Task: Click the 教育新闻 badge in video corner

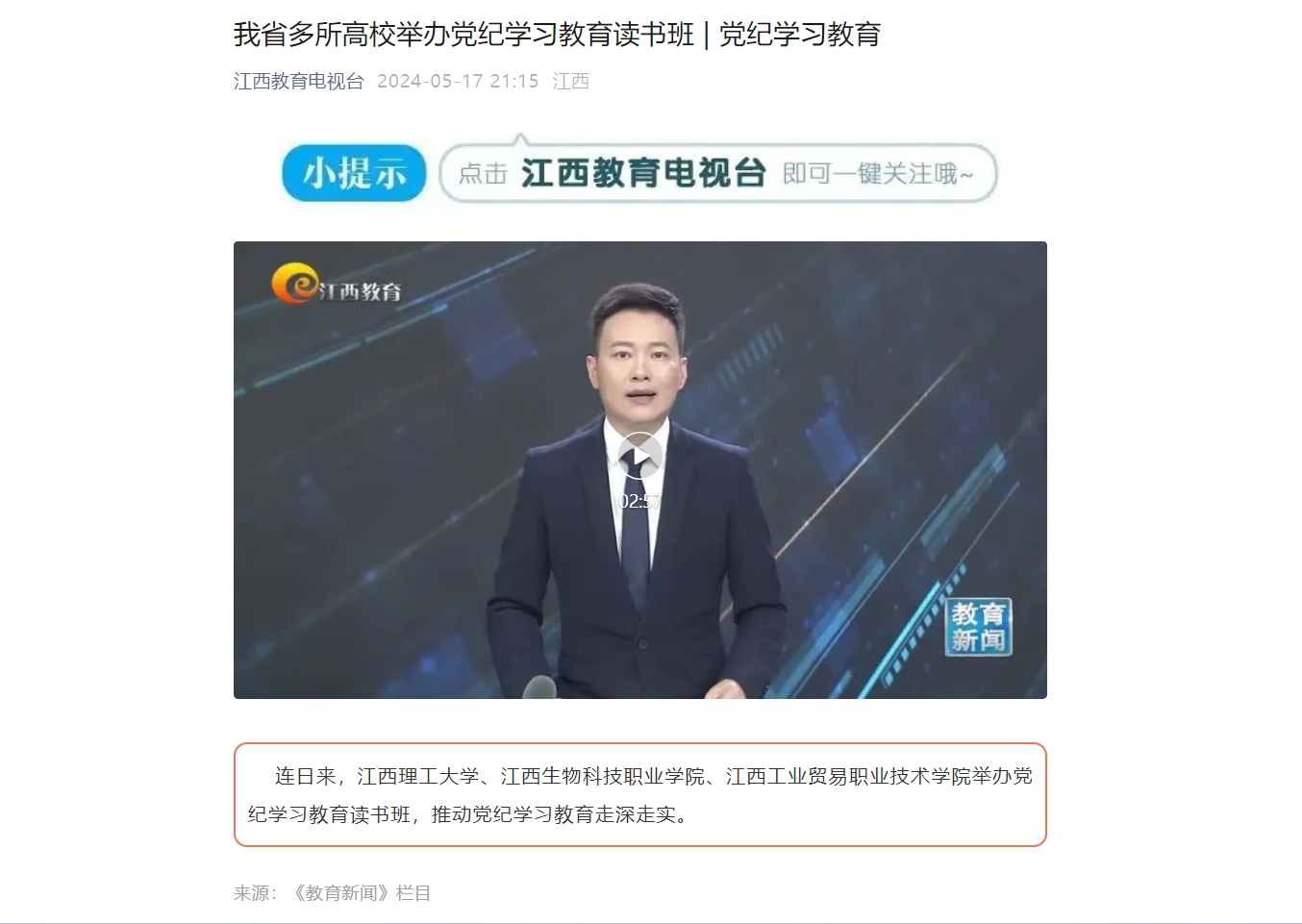Action: (979, 627)
